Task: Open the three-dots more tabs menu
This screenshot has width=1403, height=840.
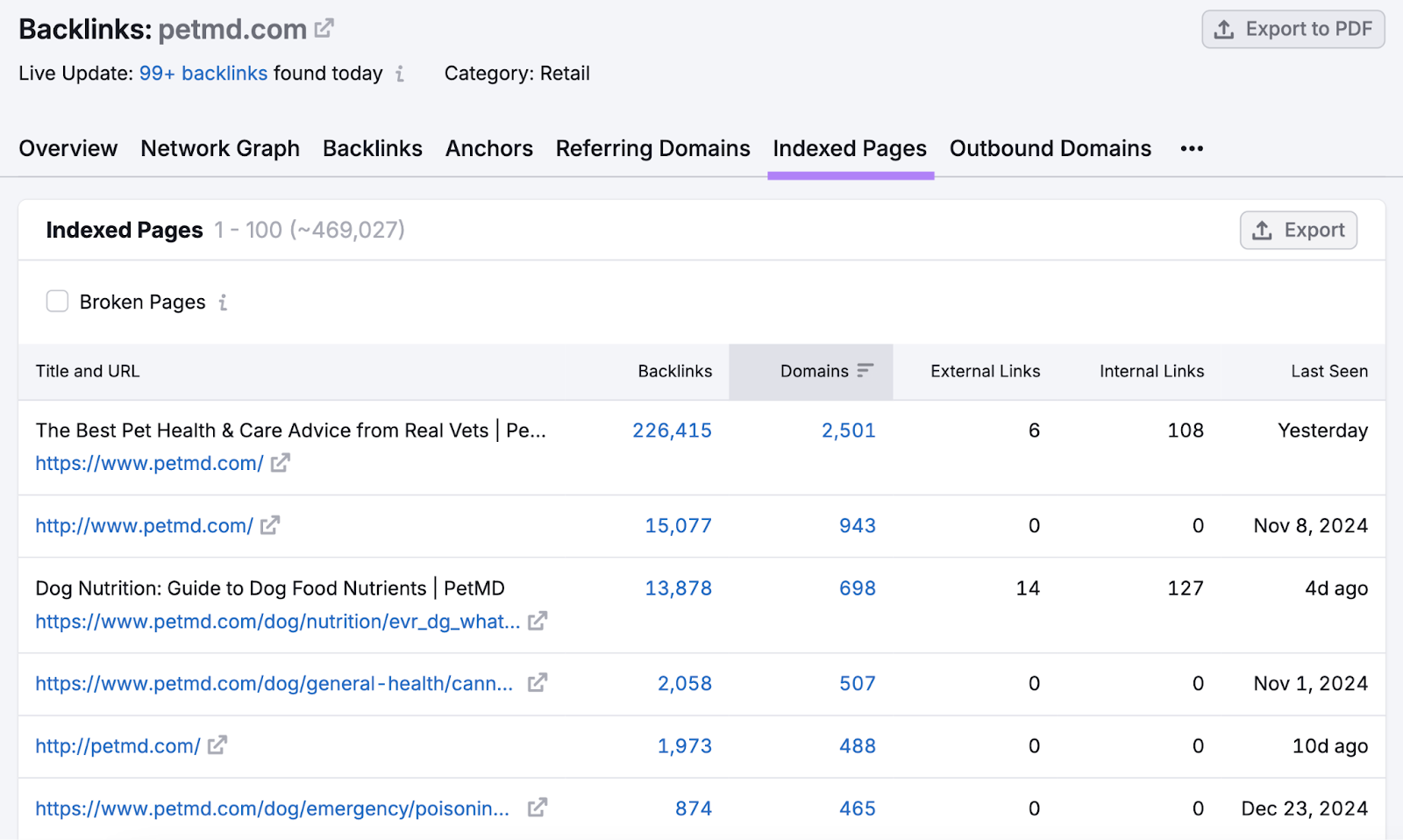Action: (1192, 149)
